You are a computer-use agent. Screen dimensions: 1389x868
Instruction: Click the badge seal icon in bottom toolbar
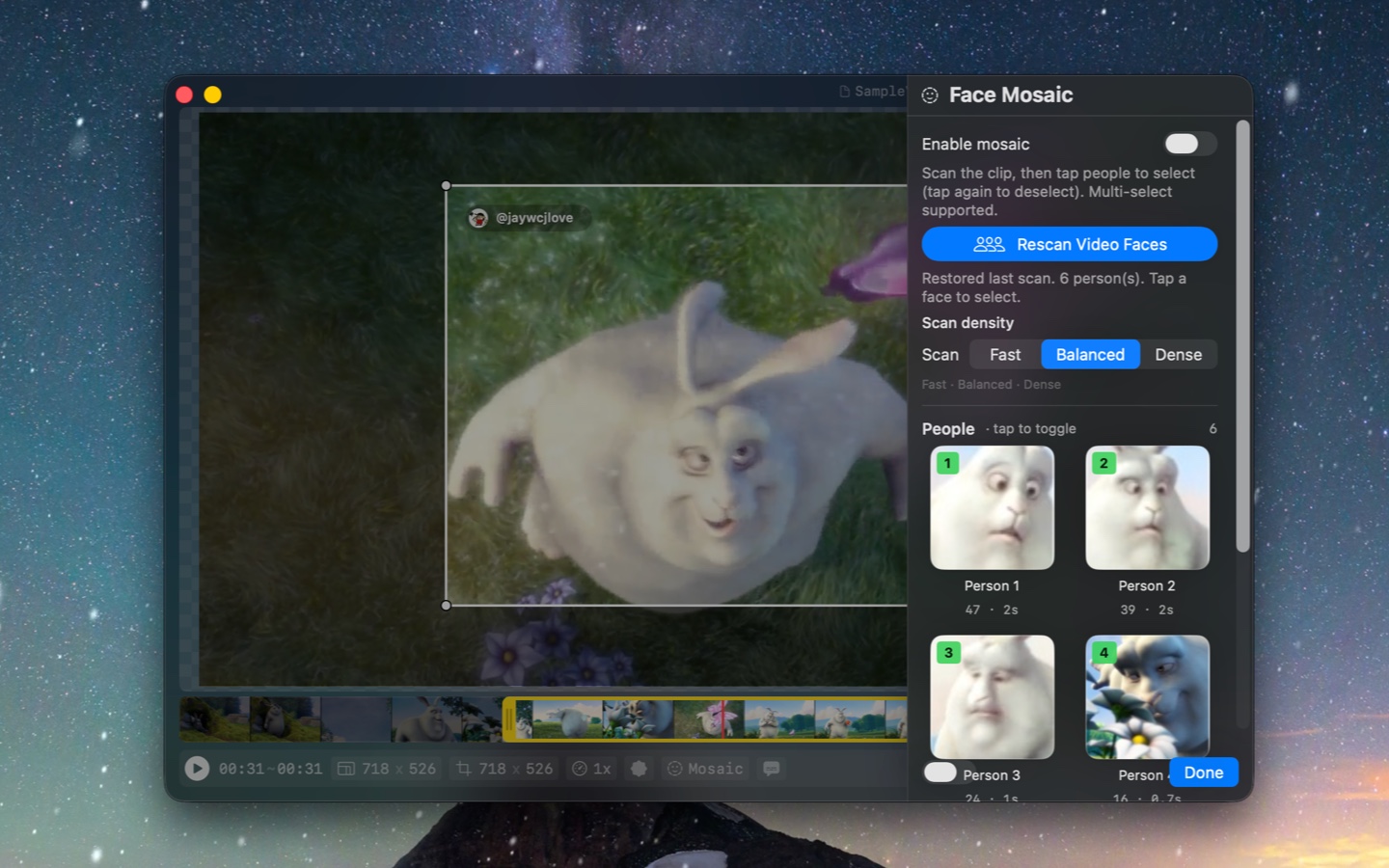point(639,769)
